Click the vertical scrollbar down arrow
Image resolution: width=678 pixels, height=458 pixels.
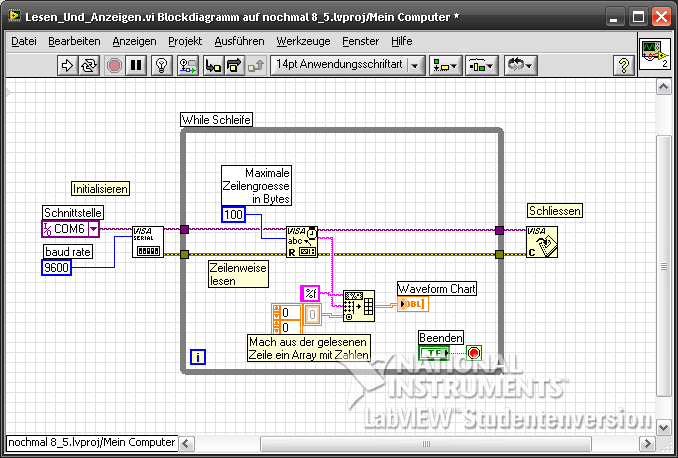[x=663, y=428]
